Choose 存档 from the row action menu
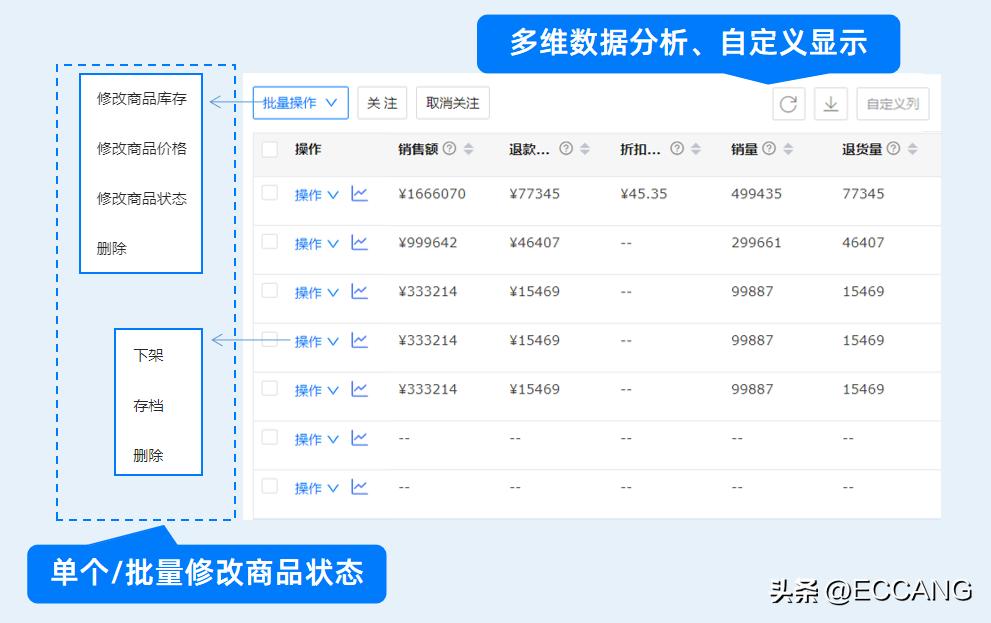991x623 pixels. (x=149, y=406)
